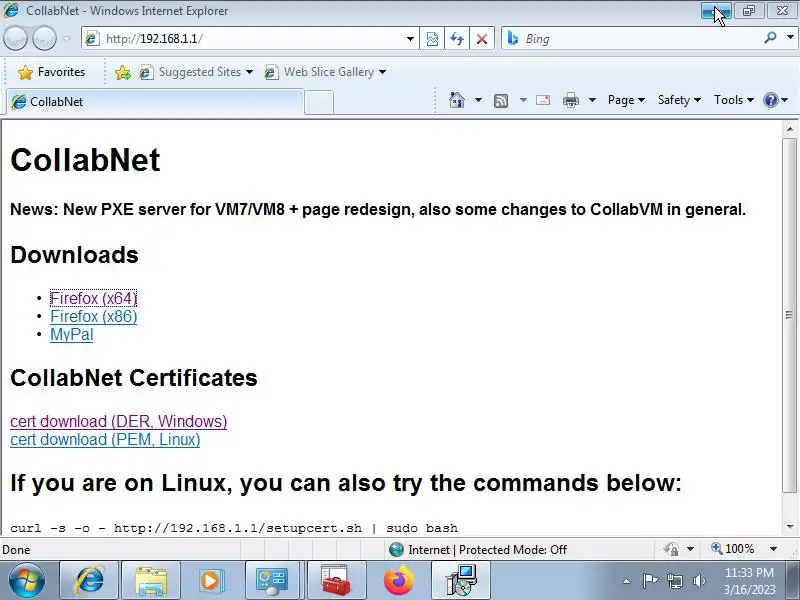Image resolution: width=800 pixels, height=600 pixels.
Task: Click Internet Protected Mode status zone
Action: pyautogui.click(x=478, y=549)
